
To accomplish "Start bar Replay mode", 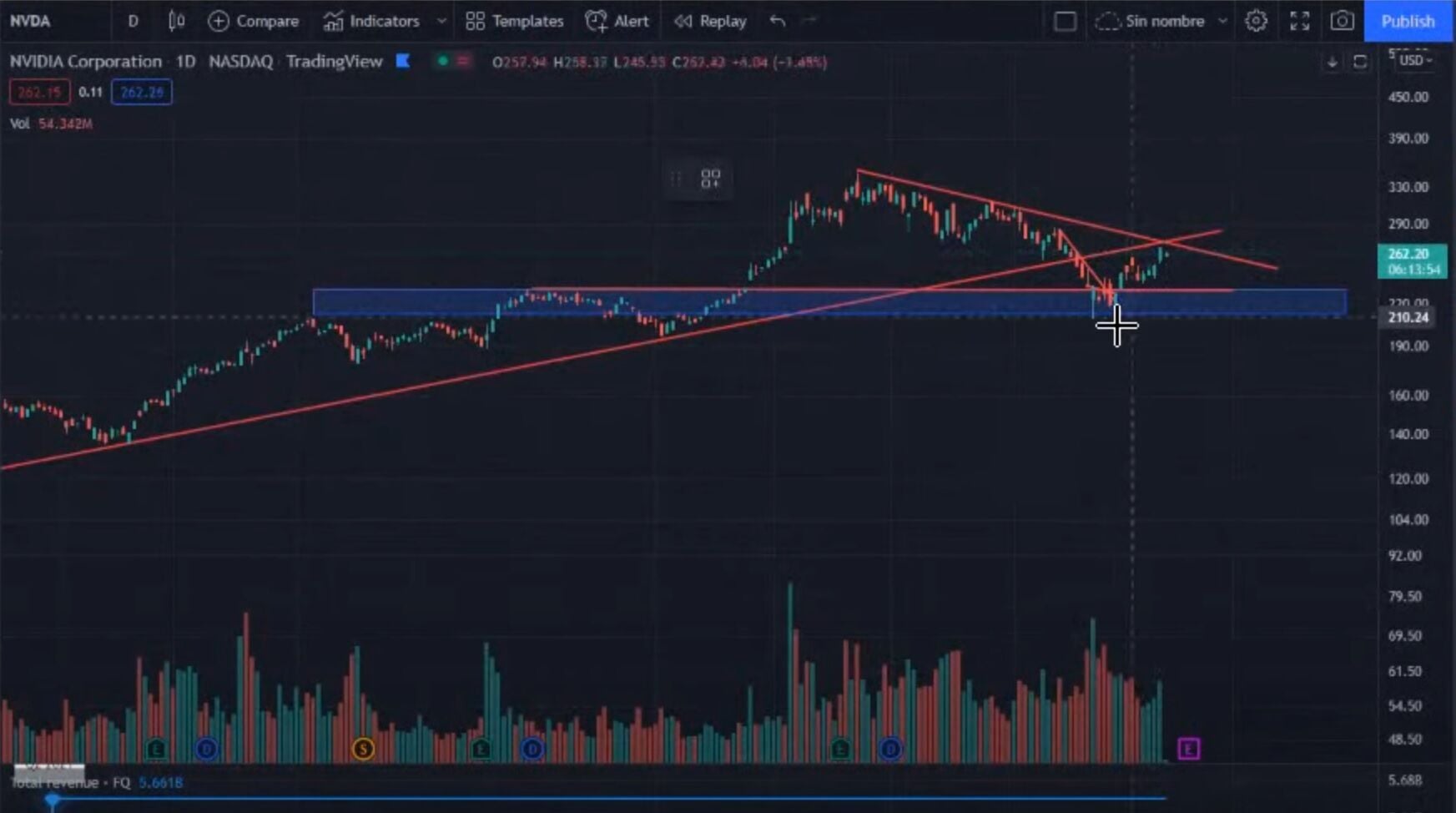I will pyautogui.click(x=710, y=21).
